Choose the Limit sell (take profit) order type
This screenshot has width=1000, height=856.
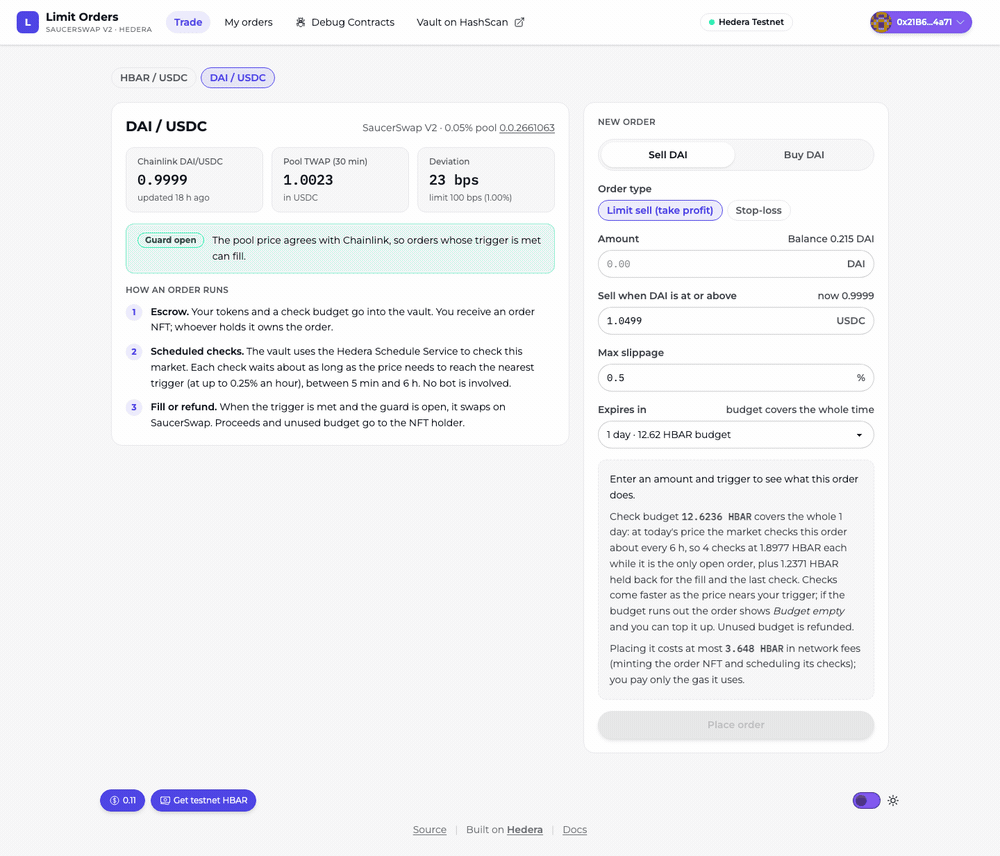click(x=660, y=210)
